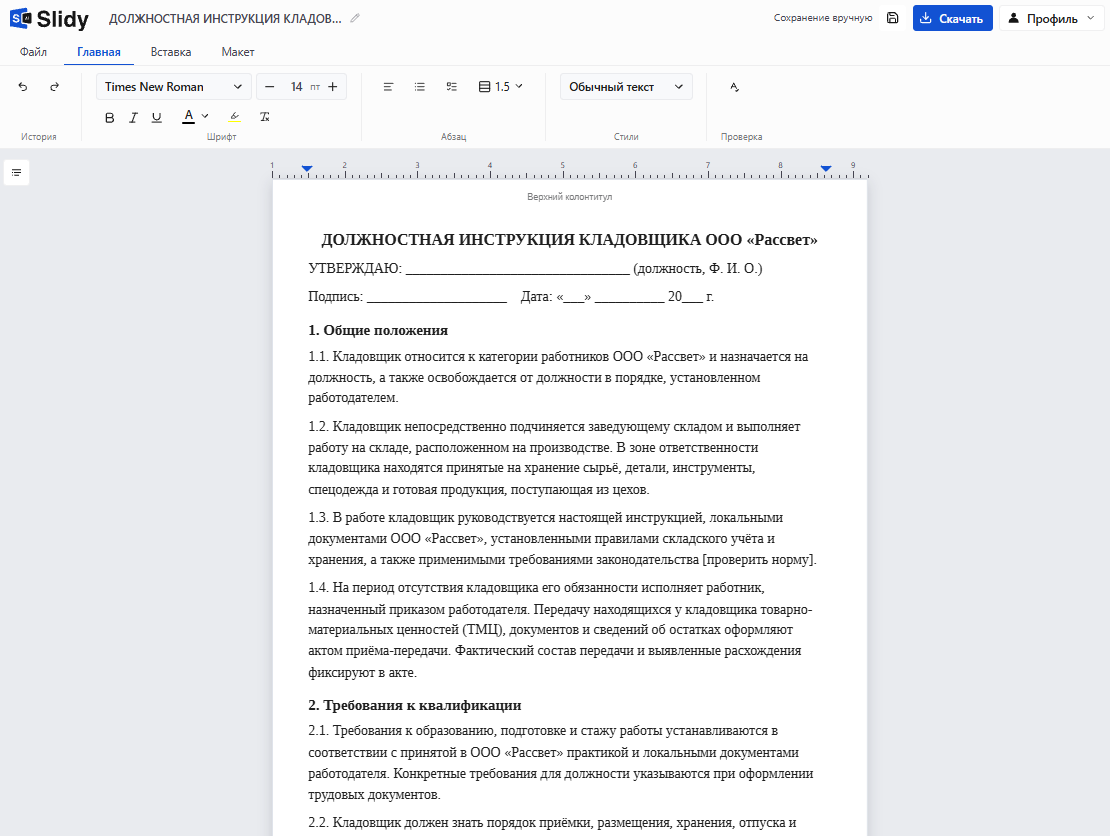Click heading 2. Требования к квалификации
1110x836 pixels.
pos(415,705)
